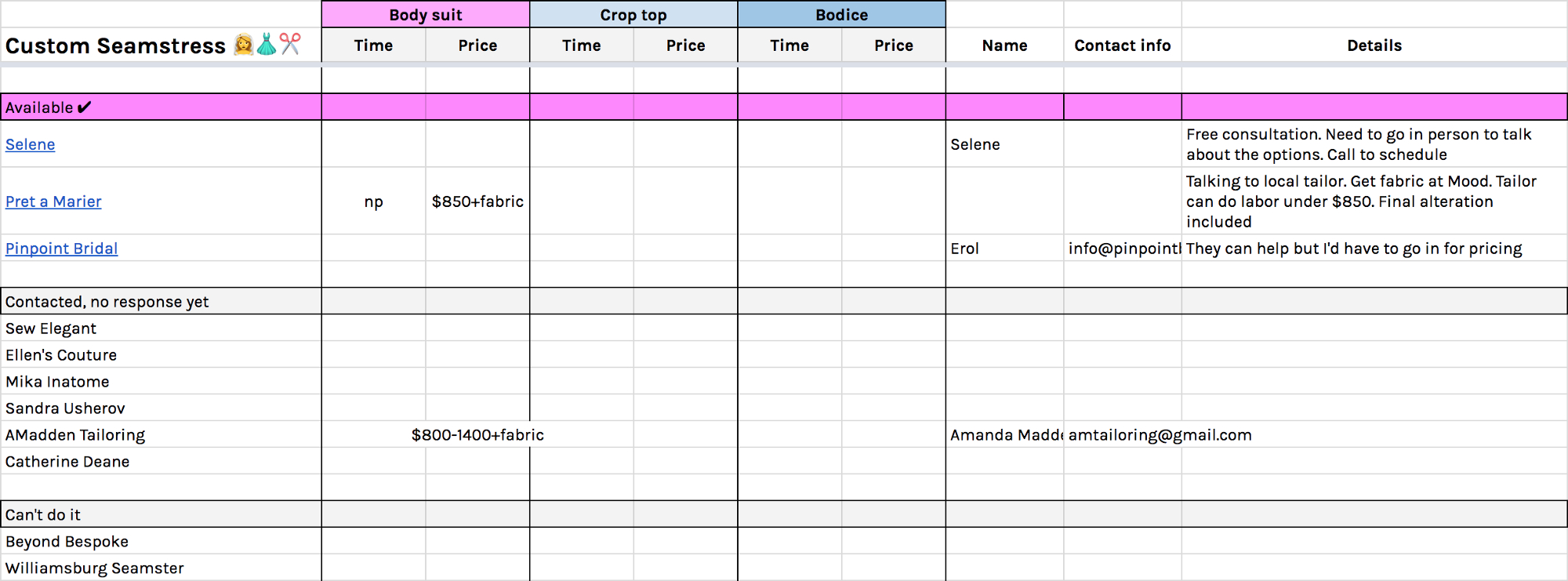Select the Crop top header cell

click(633, 15)
